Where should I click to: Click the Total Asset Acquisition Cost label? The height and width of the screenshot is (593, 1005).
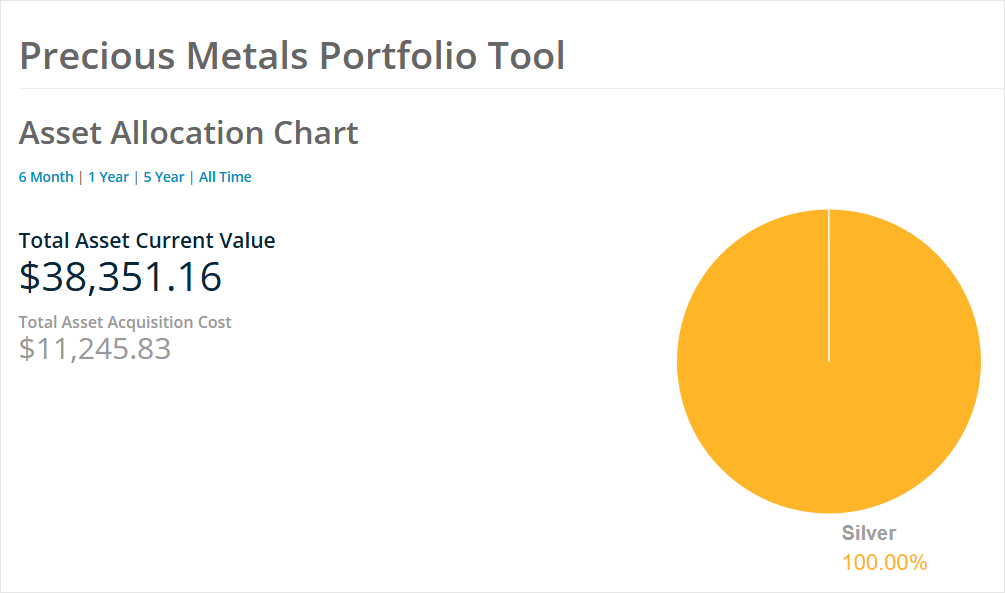[125, 322]
